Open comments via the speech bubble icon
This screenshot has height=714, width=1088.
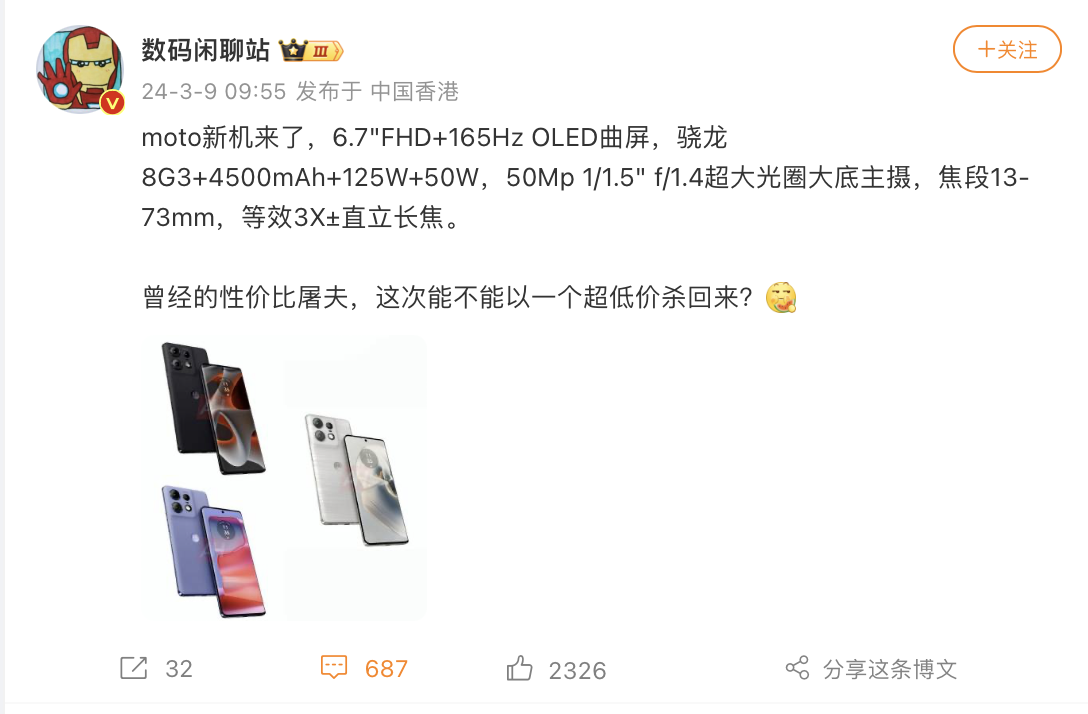[334, 668]
